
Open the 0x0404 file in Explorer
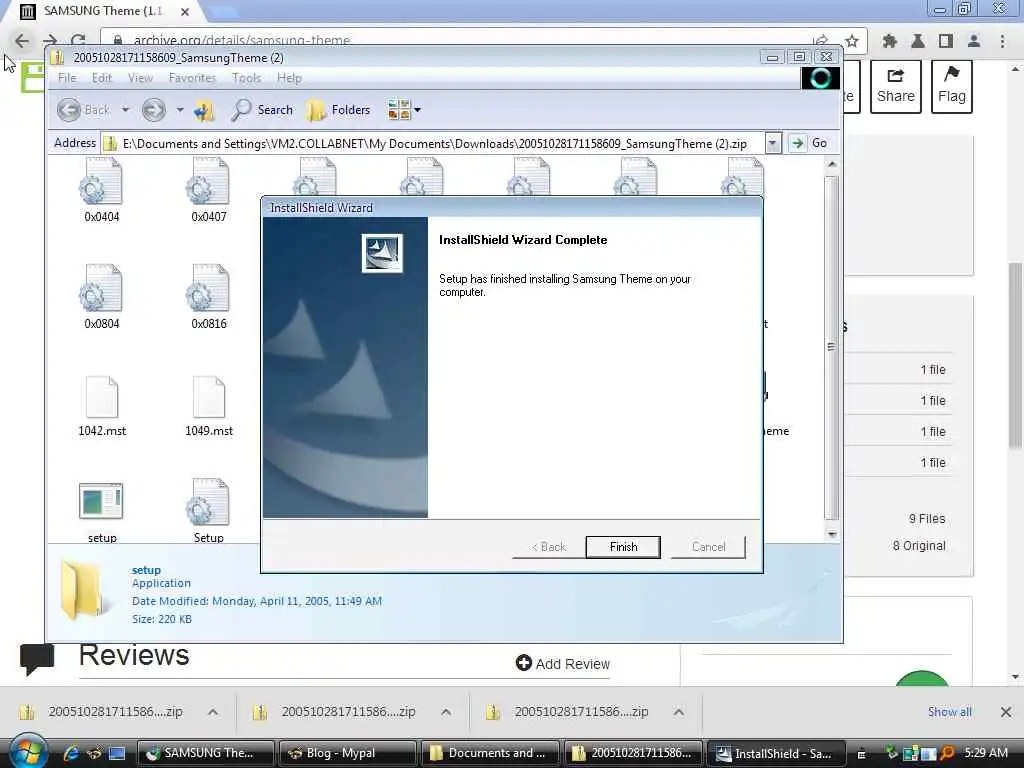pos(101,189)
